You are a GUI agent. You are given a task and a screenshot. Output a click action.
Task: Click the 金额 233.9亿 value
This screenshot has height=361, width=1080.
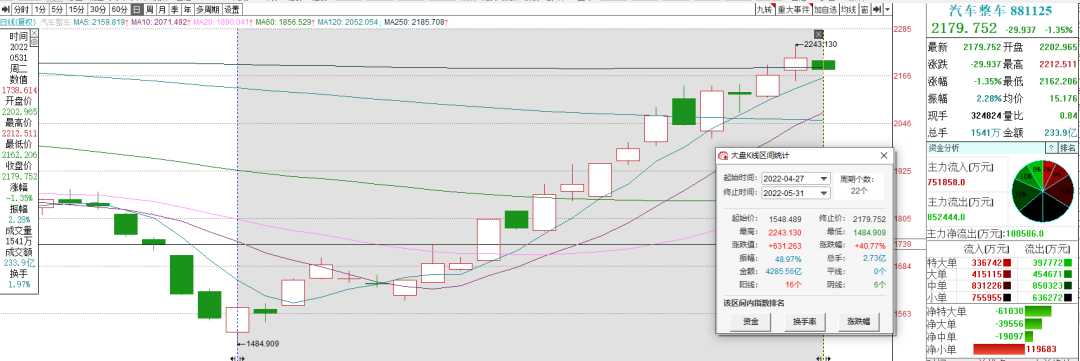coord(1061,132)
